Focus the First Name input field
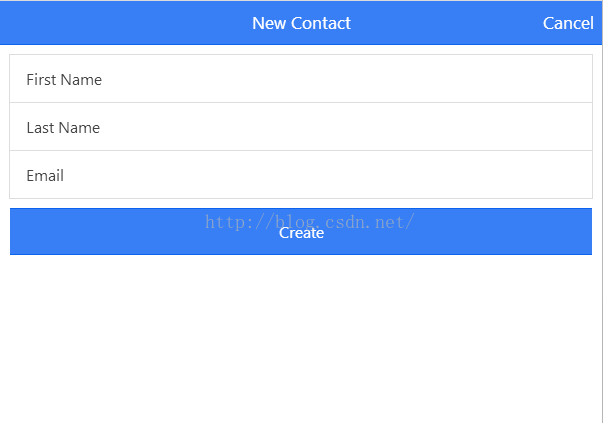 pyautogui.click(x=300, y=79)
